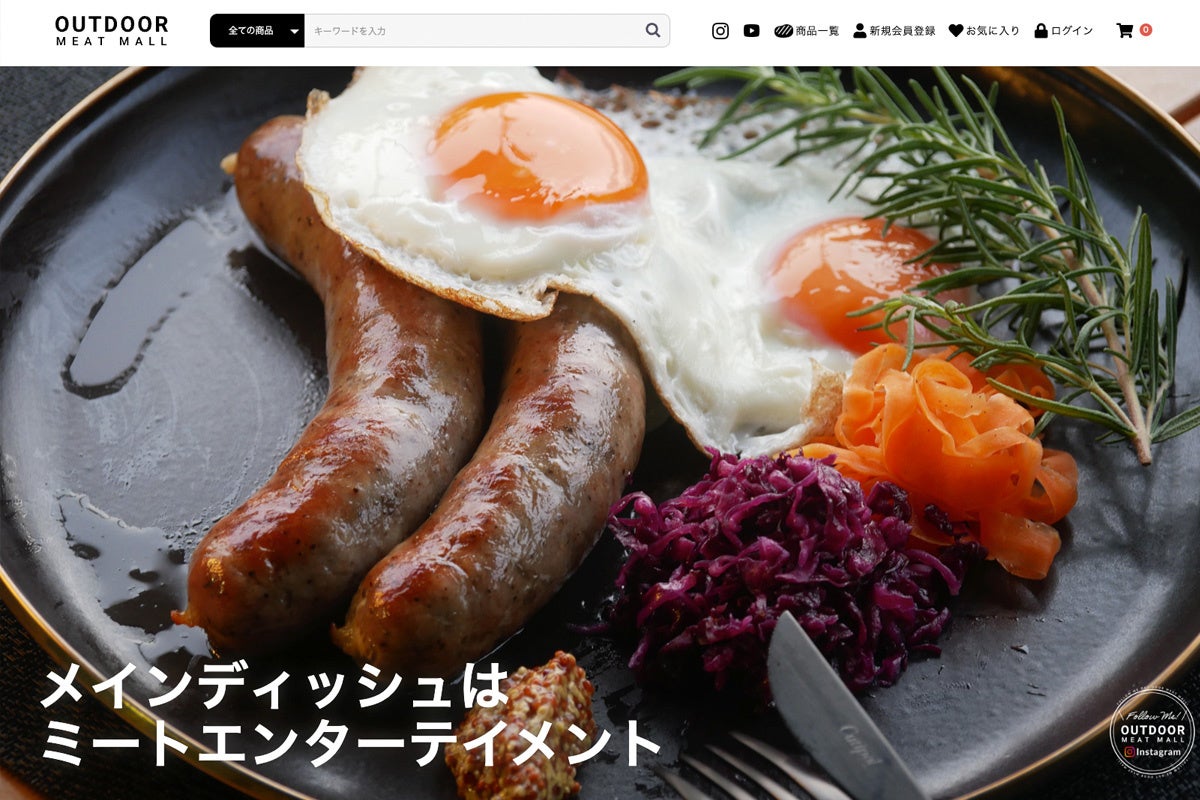This screenshot has width=1200, height=800.
Task: Expand the caret arrow beside 全ての商品
Action: [293, 31]
